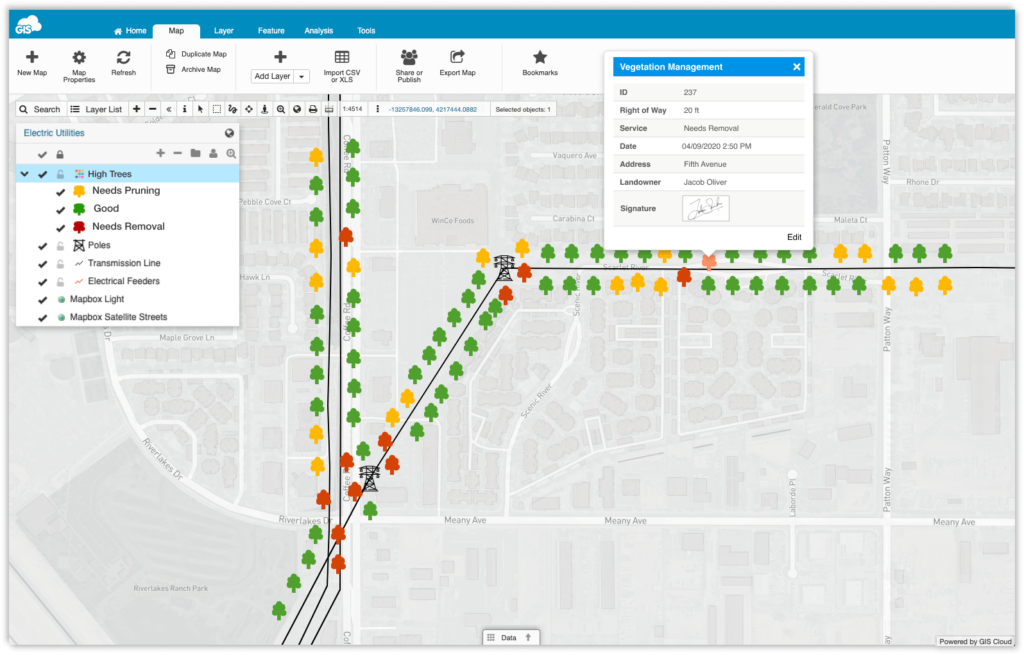Click the GPS locate icon
The height and width of the screenshot is (655, 1024).
coord(263,109)
